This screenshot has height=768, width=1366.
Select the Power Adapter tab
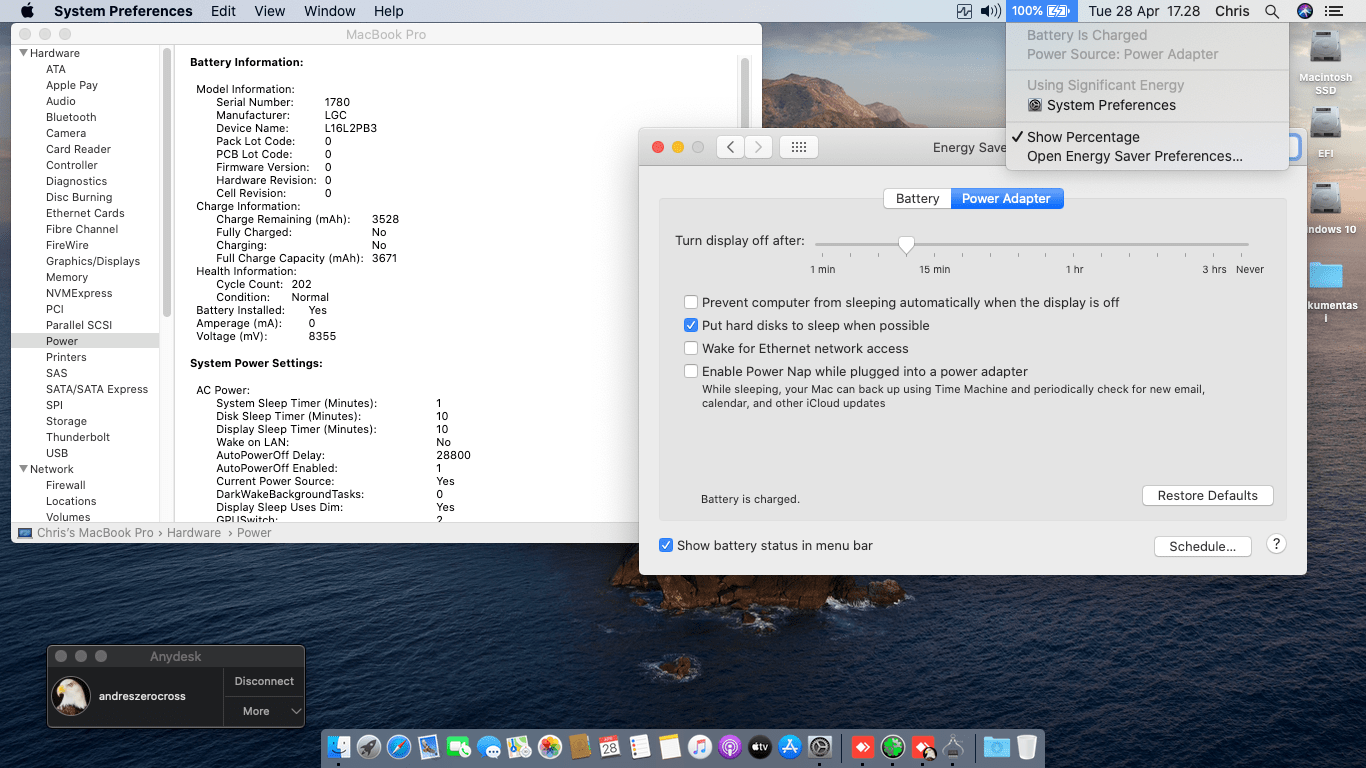(1006, 198)
